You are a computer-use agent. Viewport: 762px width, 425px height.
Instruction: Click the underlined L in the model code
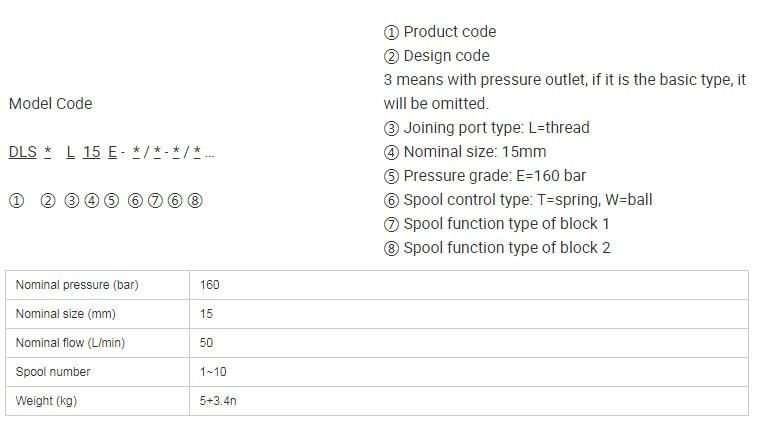tap(70, 152)
